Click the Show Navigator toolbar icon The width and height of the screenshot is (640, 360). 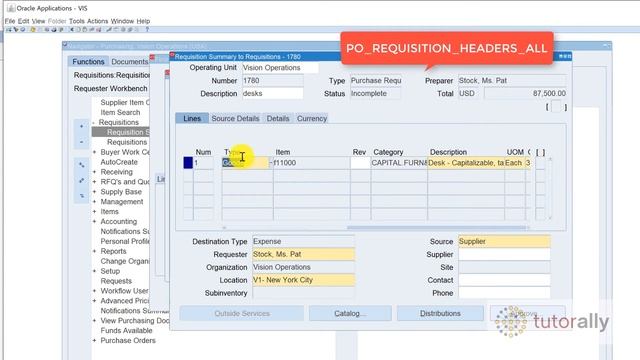(x=22, y=29)
